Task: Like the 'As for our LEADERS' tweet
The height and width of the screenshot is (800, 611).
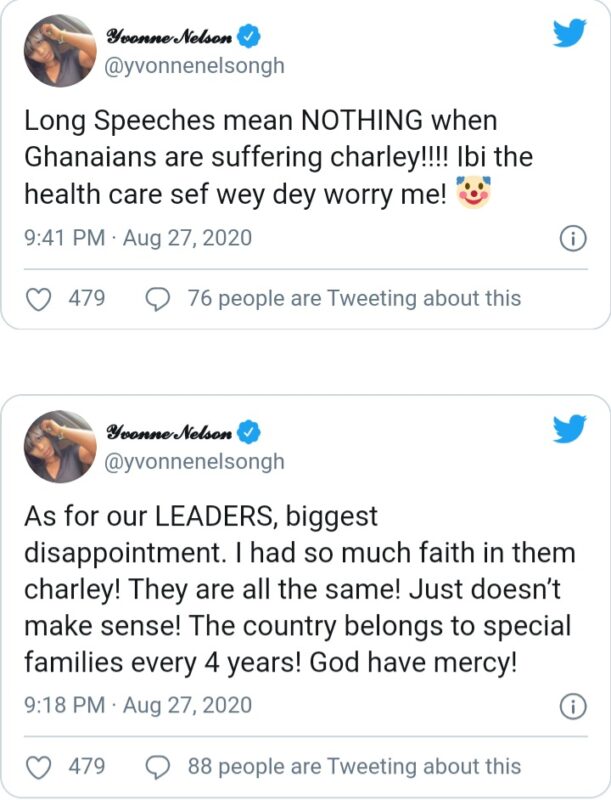Action: (38, 767)
